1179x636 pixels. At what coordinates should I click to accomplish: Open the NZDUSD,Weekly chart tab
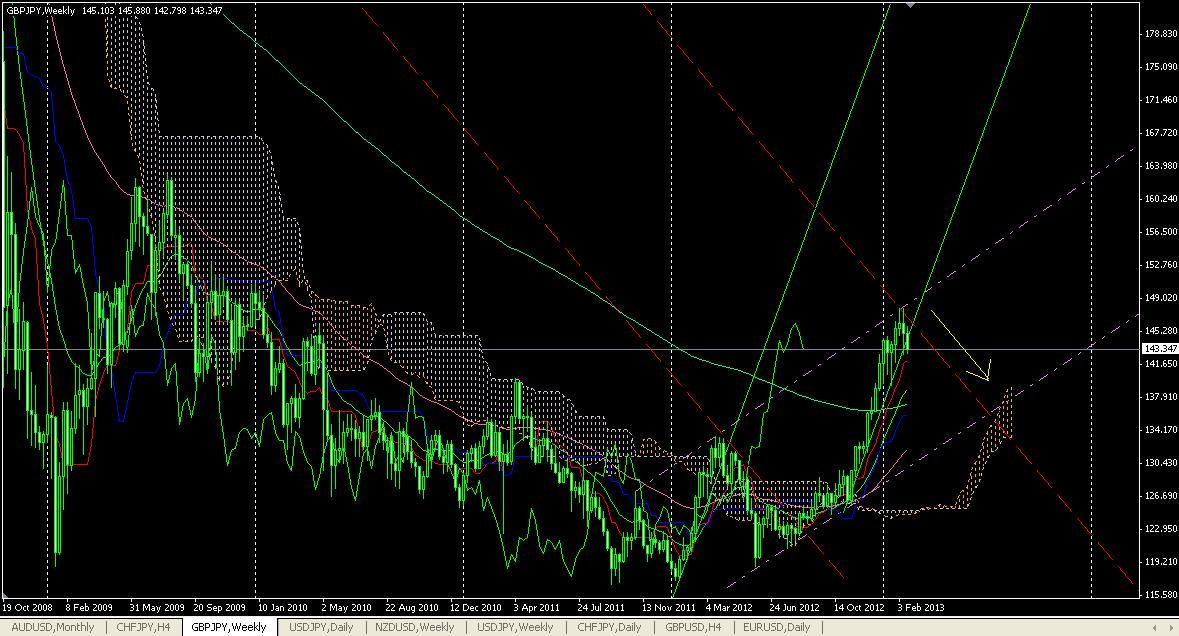tap(414, 627)
